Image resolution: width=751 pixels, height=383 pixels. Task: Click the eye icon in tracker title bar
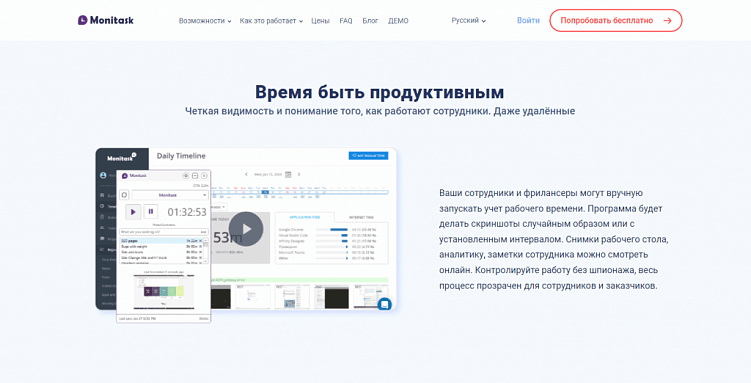click(186, 176)
